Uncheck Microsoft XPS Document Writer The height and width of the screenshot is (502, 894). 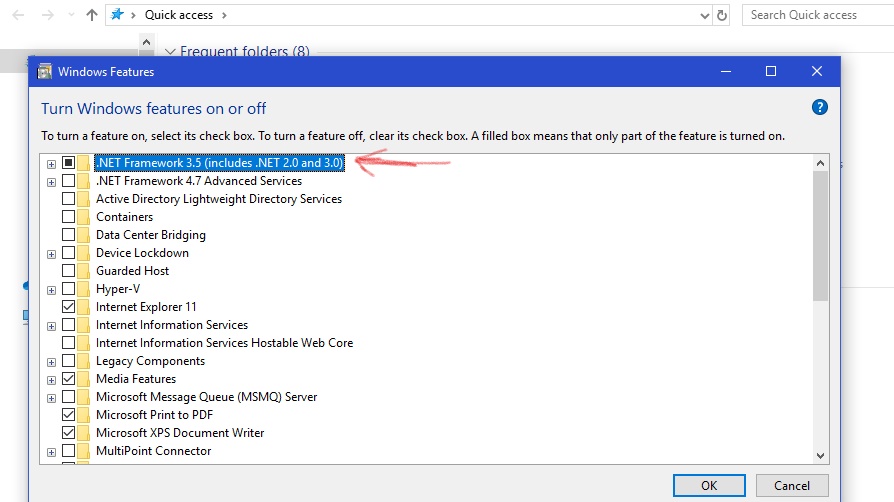(68, 432)
